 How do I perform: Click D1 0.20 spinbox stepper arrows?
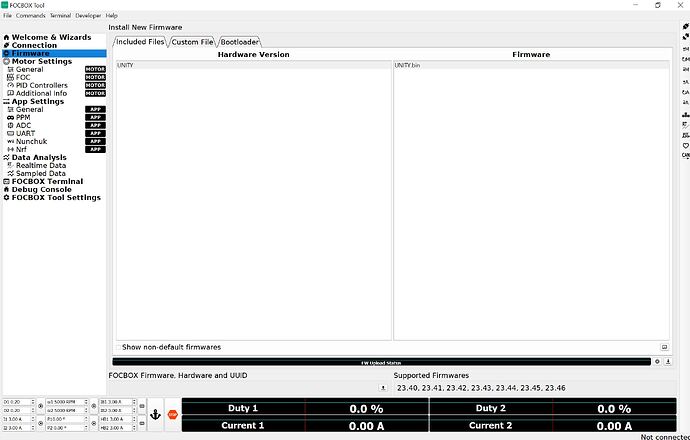33,402
